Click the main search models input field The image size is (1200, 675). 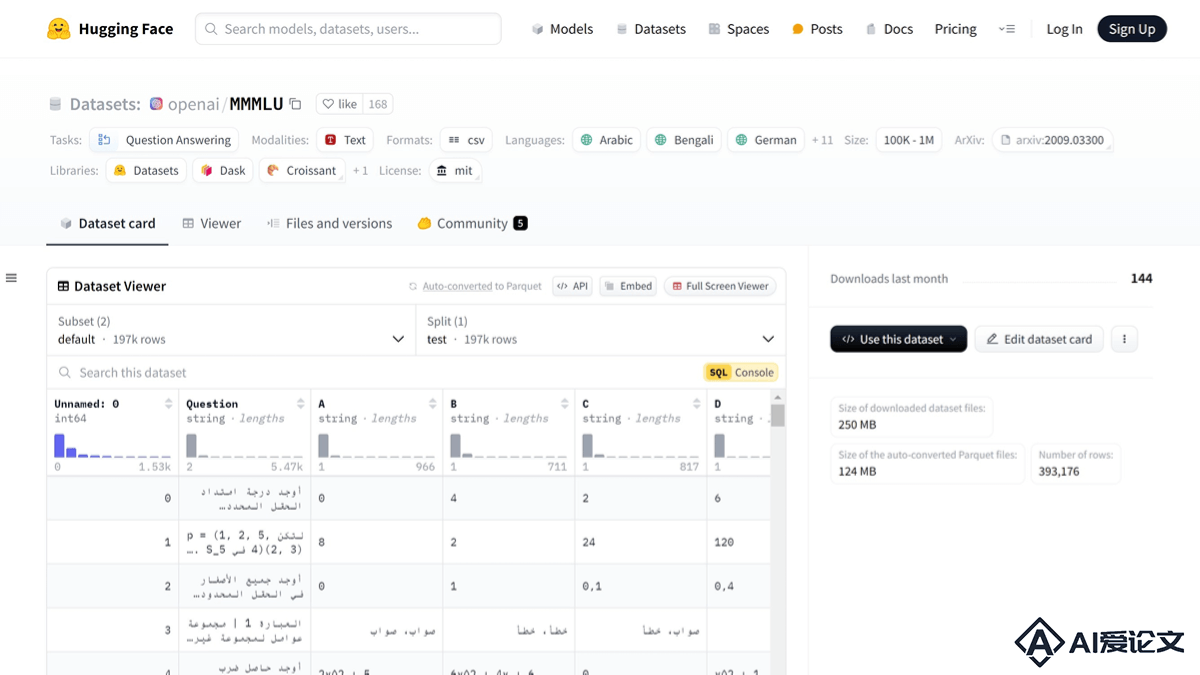pyautogui.click(x=348, y=29)
